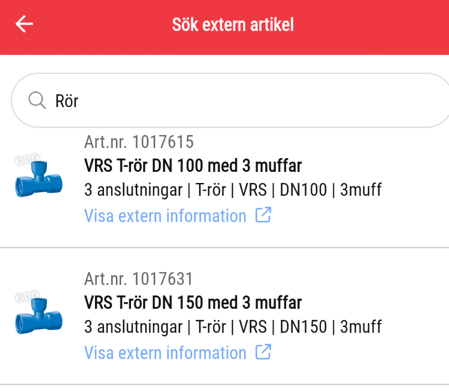449x392 pixels.
Task: Go back using the white arrow icon
Action: [24, 24]
